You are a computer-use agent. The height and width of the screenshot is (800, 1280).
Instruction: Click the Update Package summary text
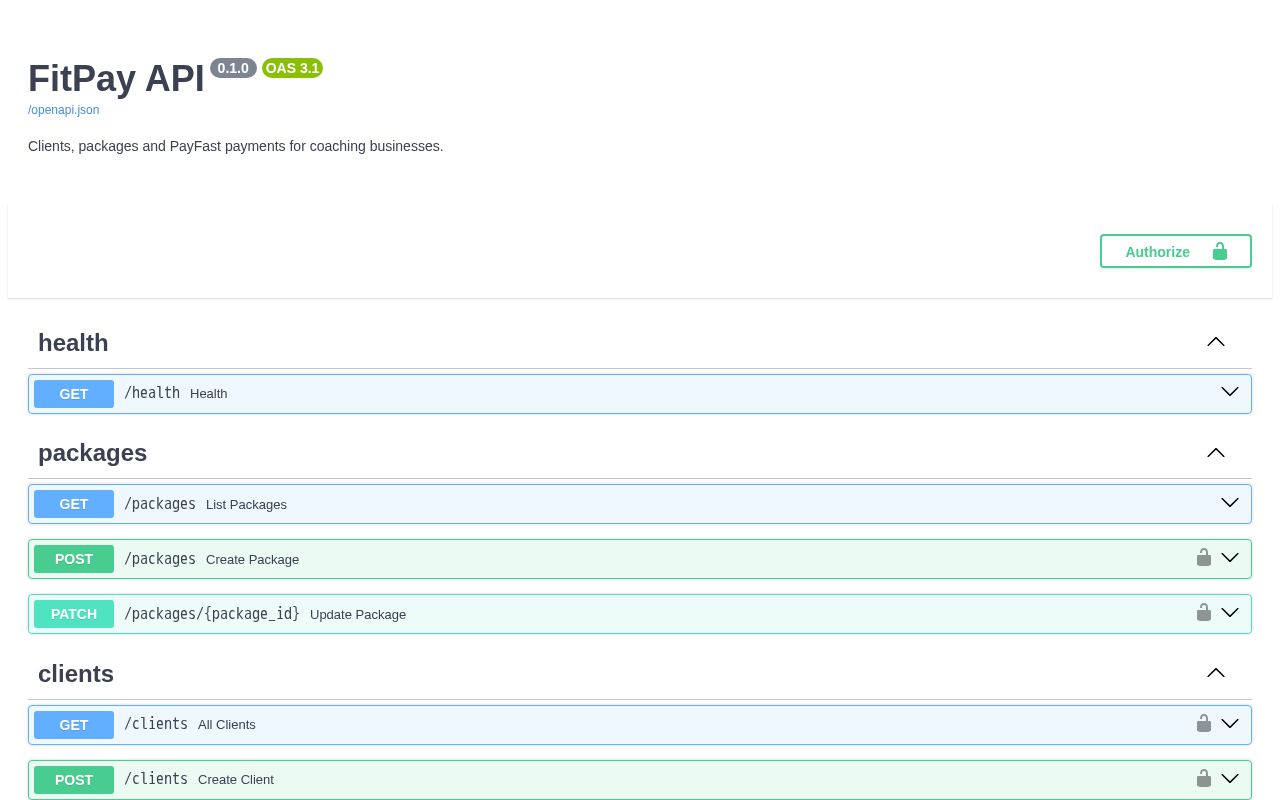[358, 615]
